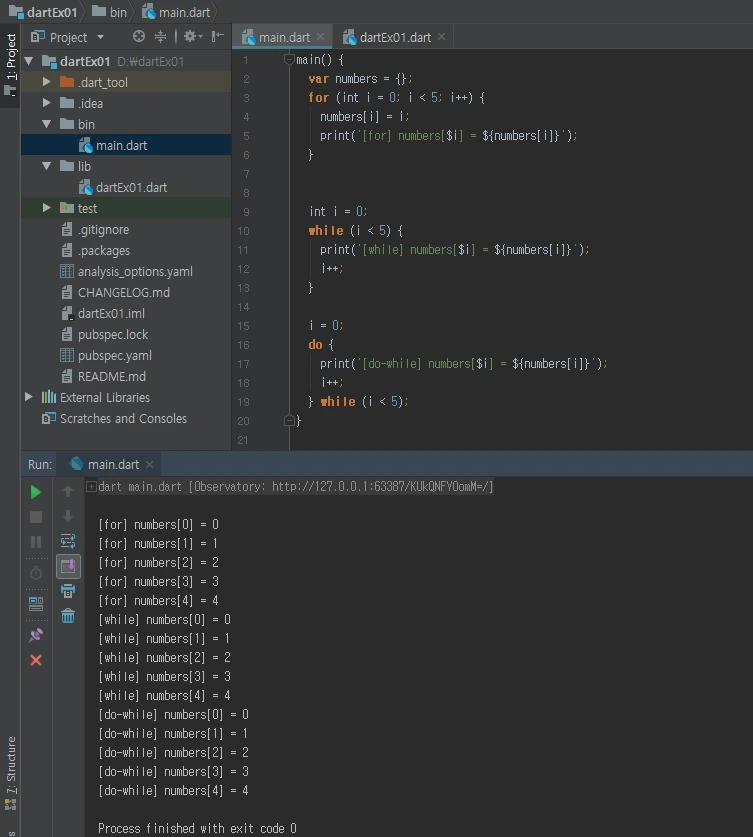753x837 pixels.
Task: Click bin in breadcrumb bar
Action: click(109, 12)
